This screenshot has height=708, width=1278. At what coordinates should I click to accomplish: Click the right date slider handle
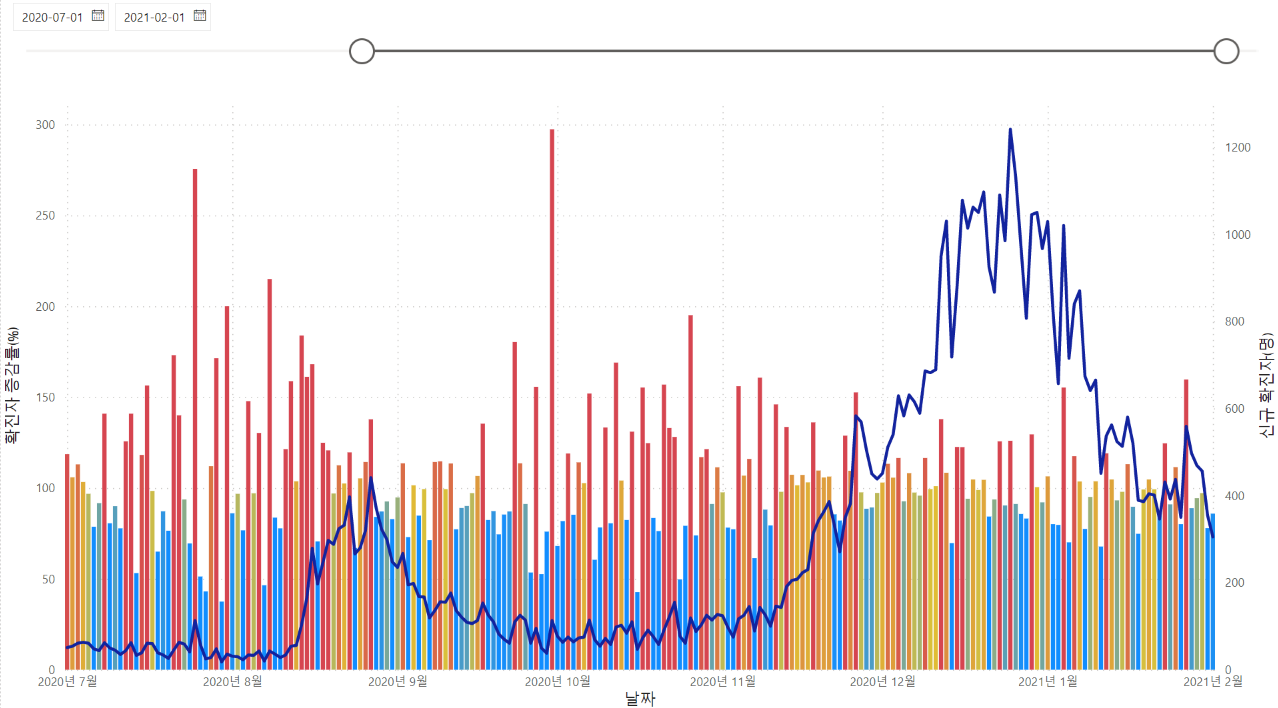(x=1226, y=51)
